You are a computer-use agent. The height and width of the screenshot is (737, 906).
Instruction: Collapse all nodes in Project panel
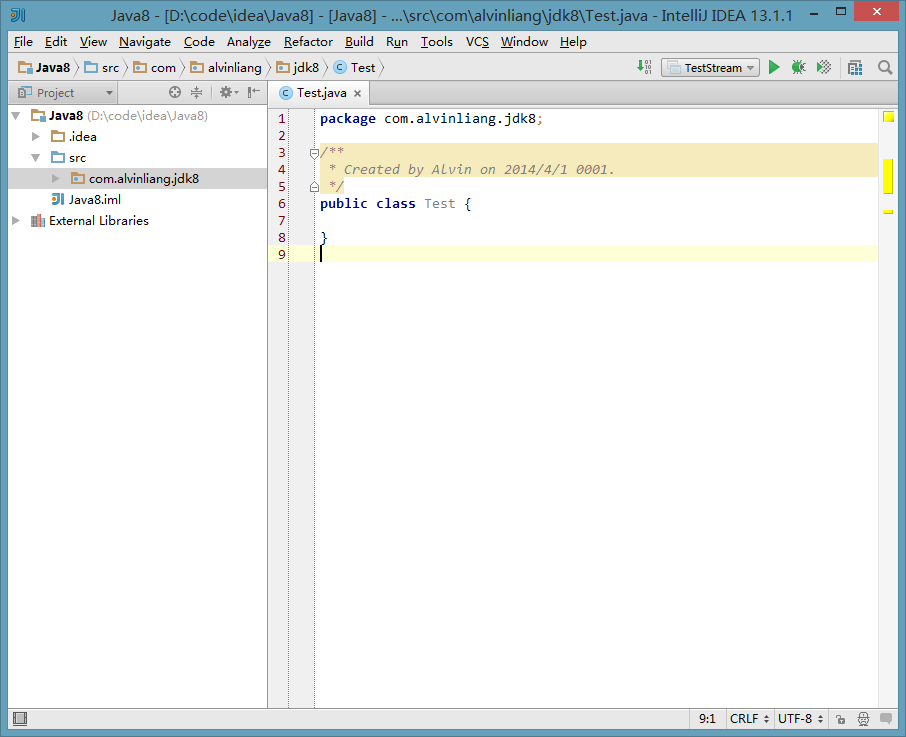197,93
